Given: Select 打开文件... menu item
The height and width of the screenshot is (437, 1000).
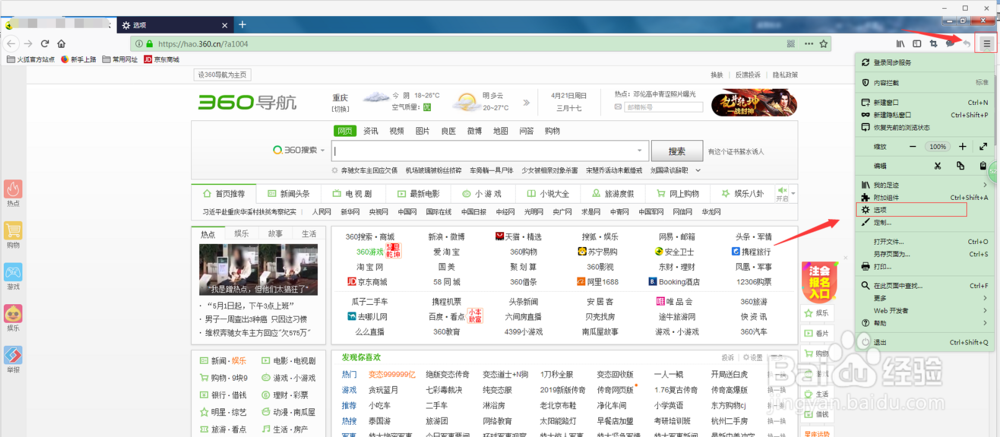Looking at the screenshot, I should coord(925,242).
